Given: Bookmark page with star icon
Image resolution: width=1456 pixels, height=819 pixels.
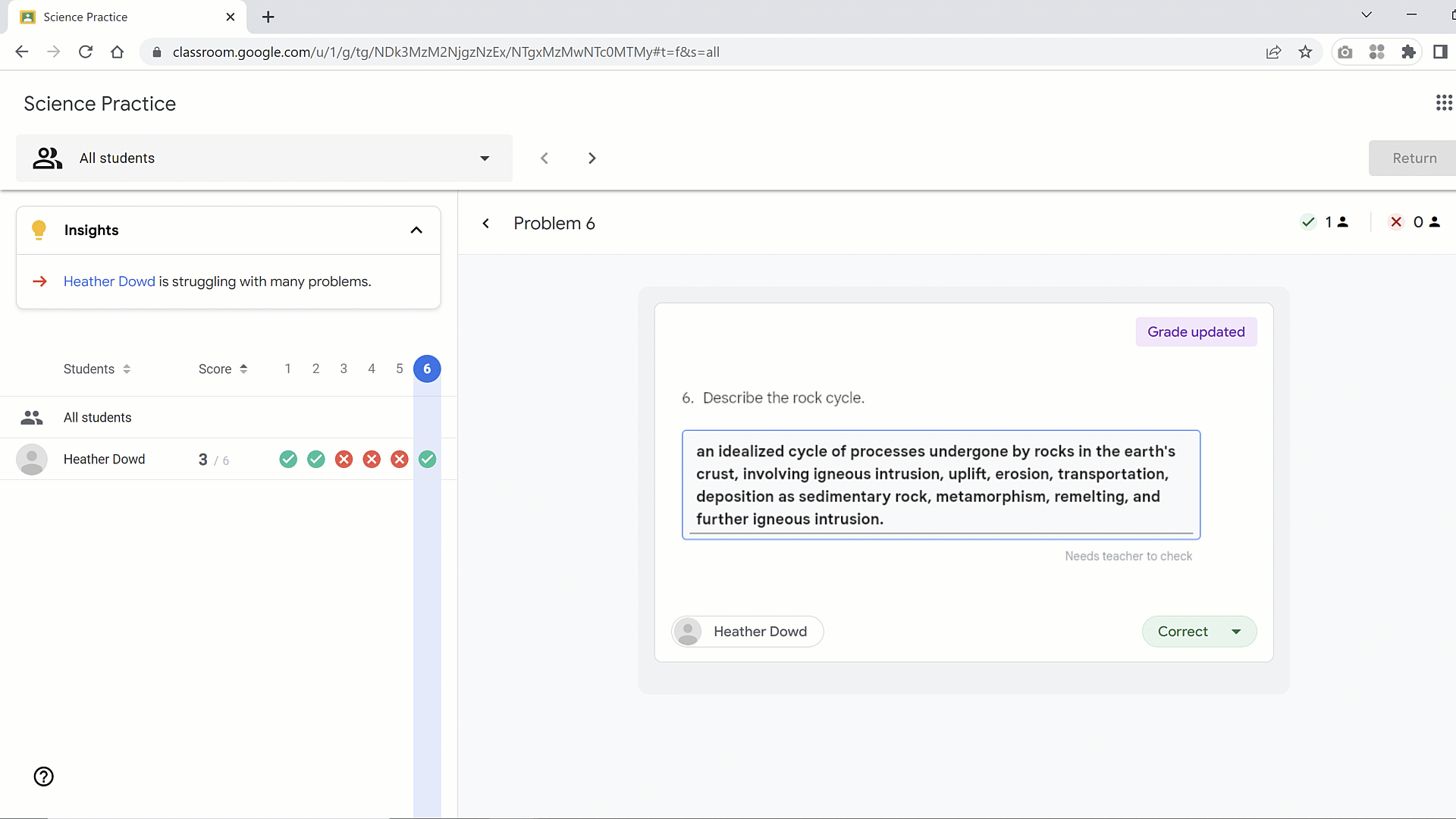Looking at the screenshot, I should (1305, 52).
